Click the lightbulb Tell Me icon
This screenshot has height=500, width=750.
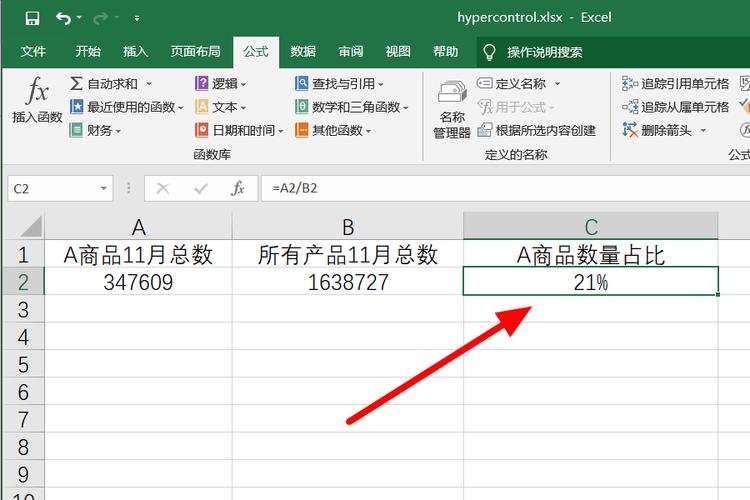point(489,52)
